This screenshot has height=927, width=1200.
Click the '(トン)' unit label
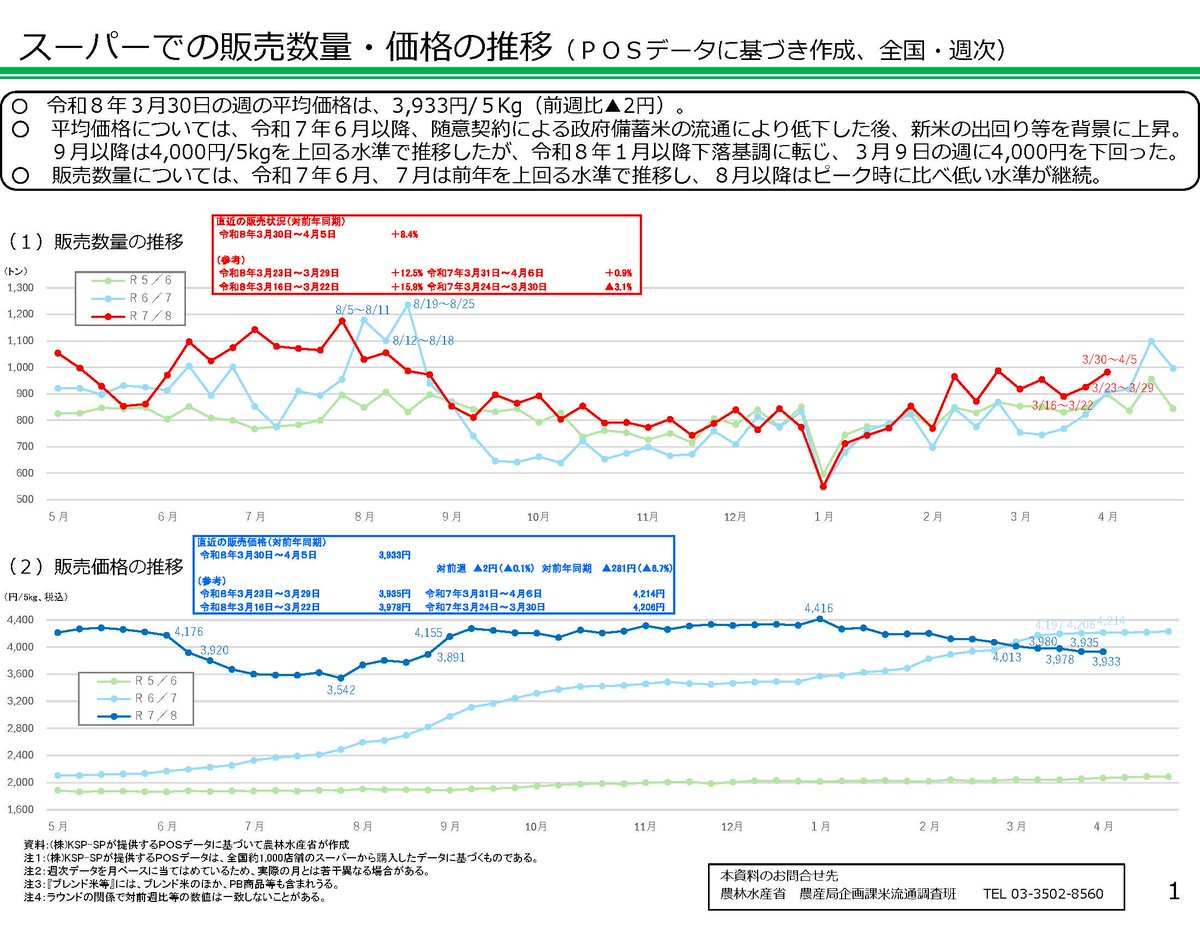(x=17, y=271)
